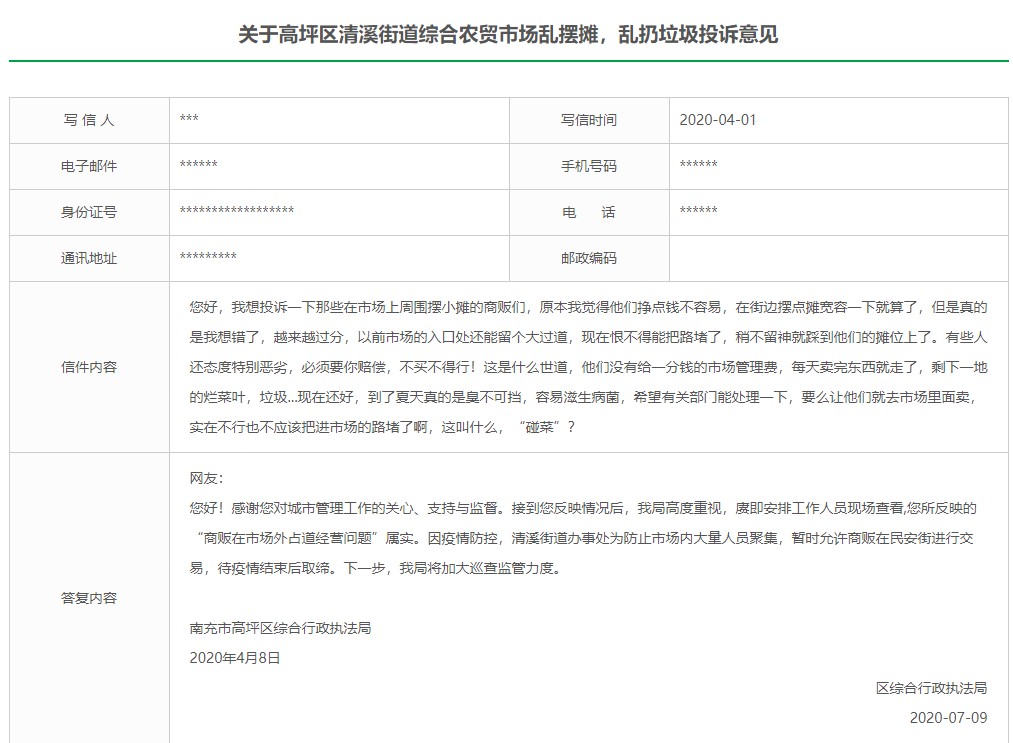
Task: Click the 写信人 label cell
Action: click(x=89, y=120)
